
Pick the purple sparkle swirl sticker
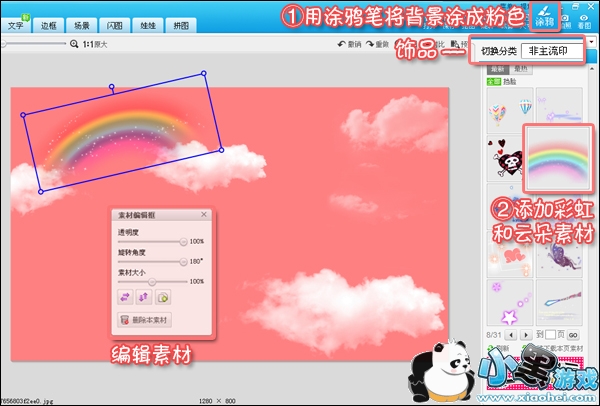559,106
